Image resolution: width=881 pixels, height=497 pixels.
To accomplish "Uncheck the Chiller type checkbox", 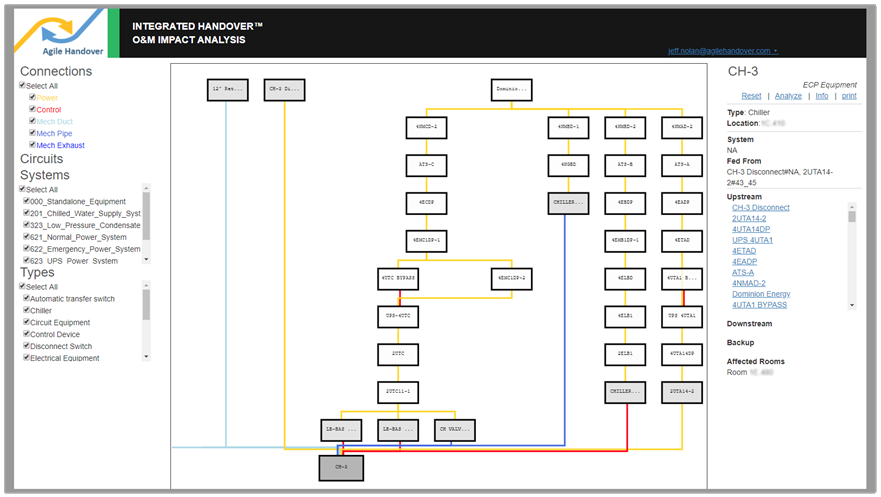I will click(x=26, y=309).
